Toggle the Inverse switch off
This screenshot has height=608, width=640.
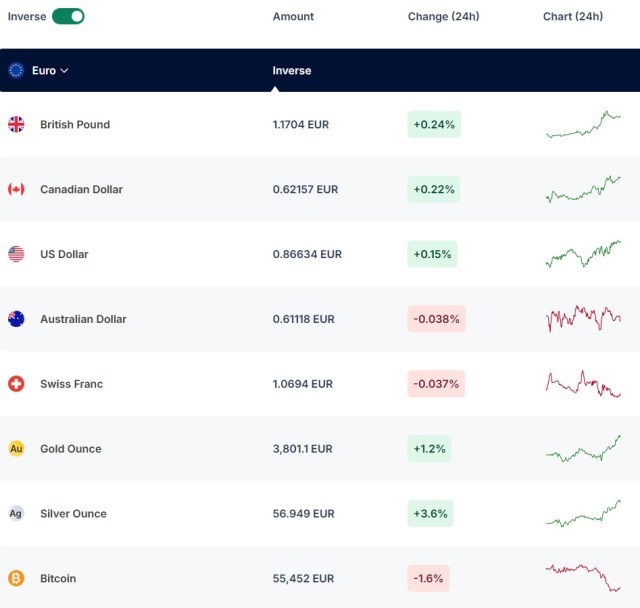(68, 16)
